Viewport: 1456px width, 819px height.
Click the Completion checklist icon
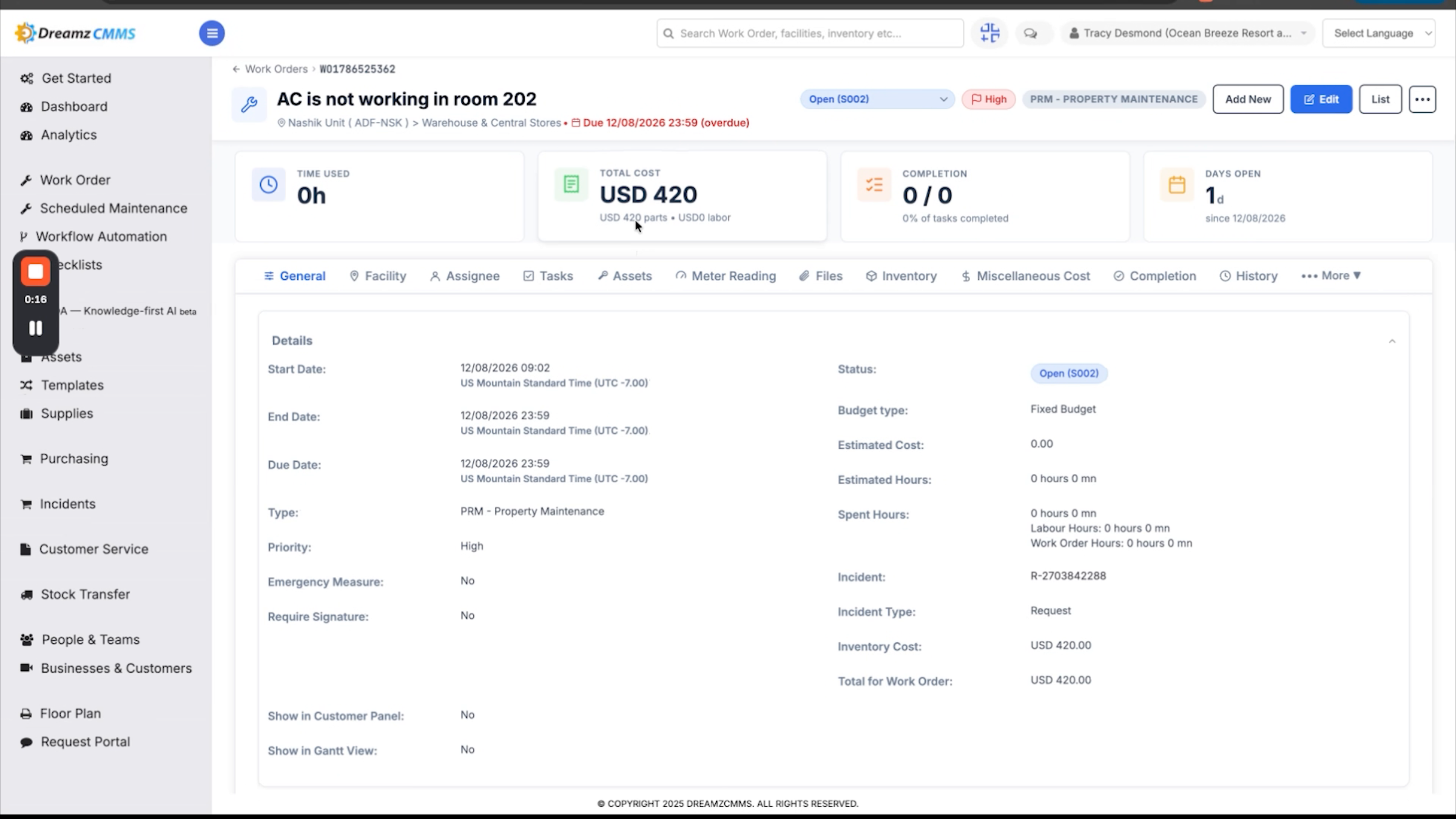pos(874,184)
